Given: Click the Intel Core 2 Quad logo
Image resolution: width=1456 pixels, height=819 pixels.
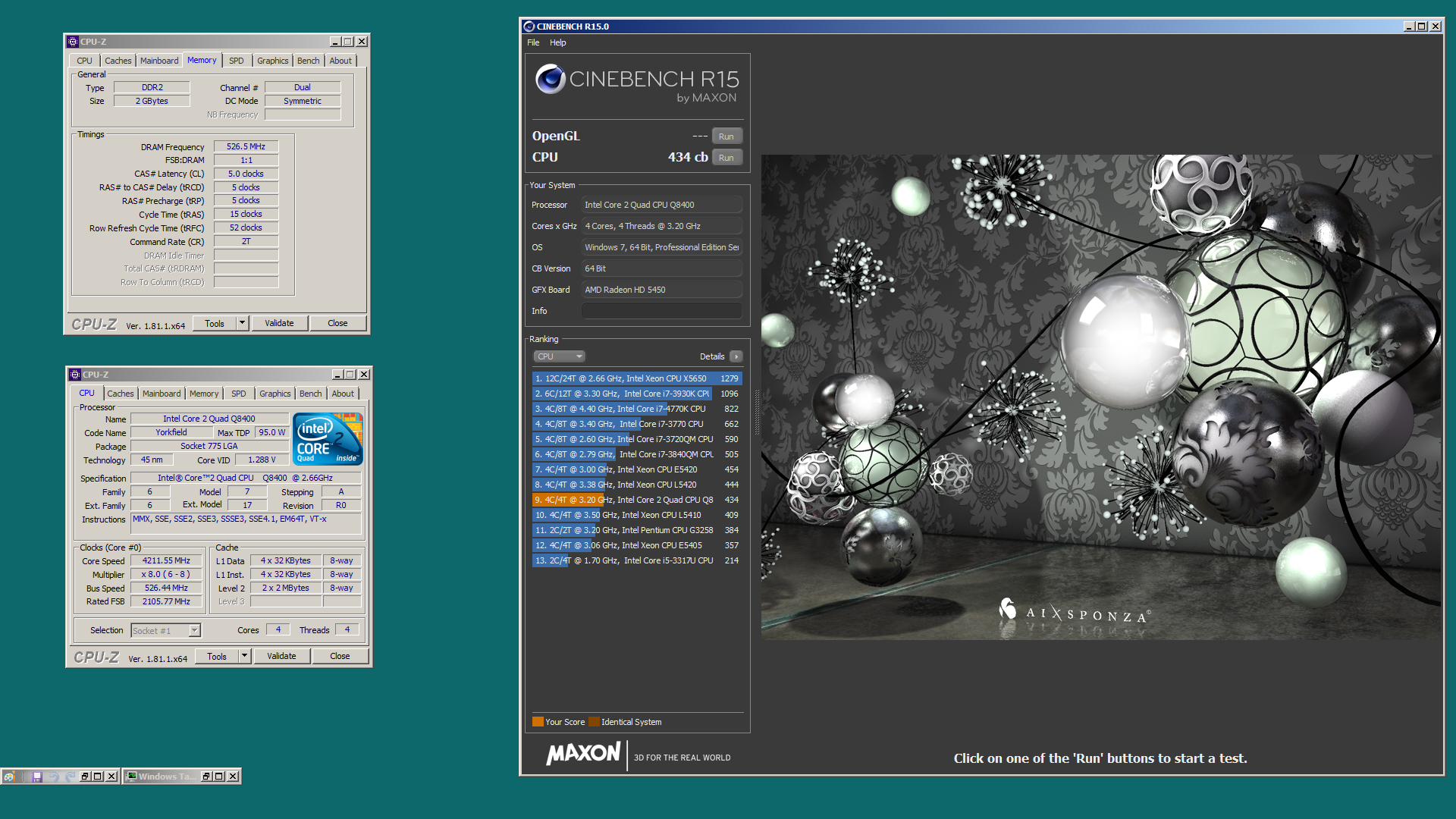Looking at the screenshot, I should pyautogui.click(x=328, y=439).
